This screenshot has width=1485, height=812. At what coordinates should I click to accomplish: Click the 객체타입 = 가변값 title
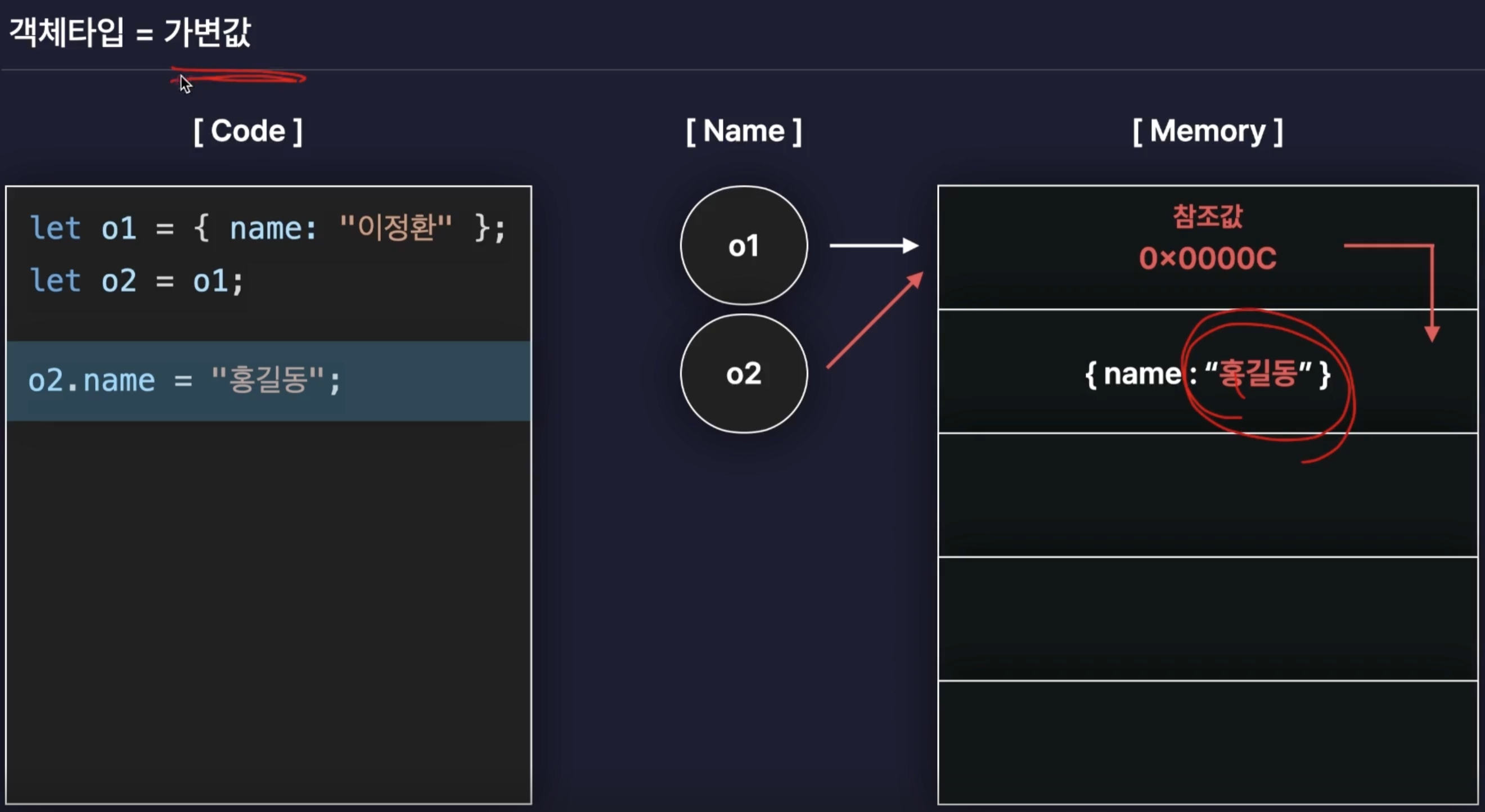coord(130,31)
